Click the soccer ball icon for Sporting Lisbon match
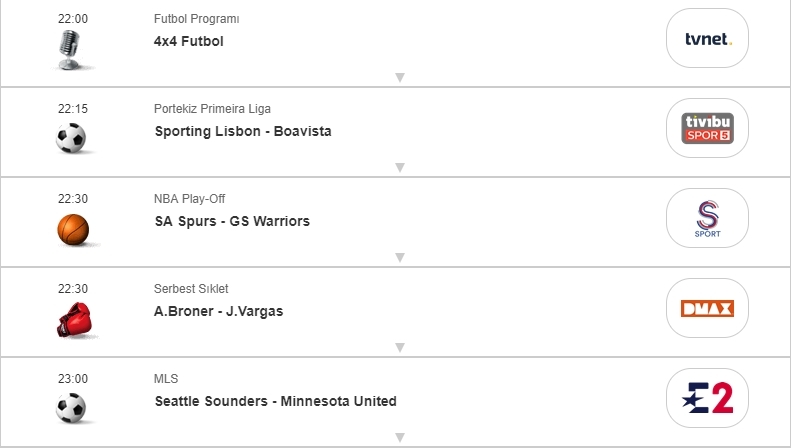This screenshot has width=791, height=448. coord(72,138)
